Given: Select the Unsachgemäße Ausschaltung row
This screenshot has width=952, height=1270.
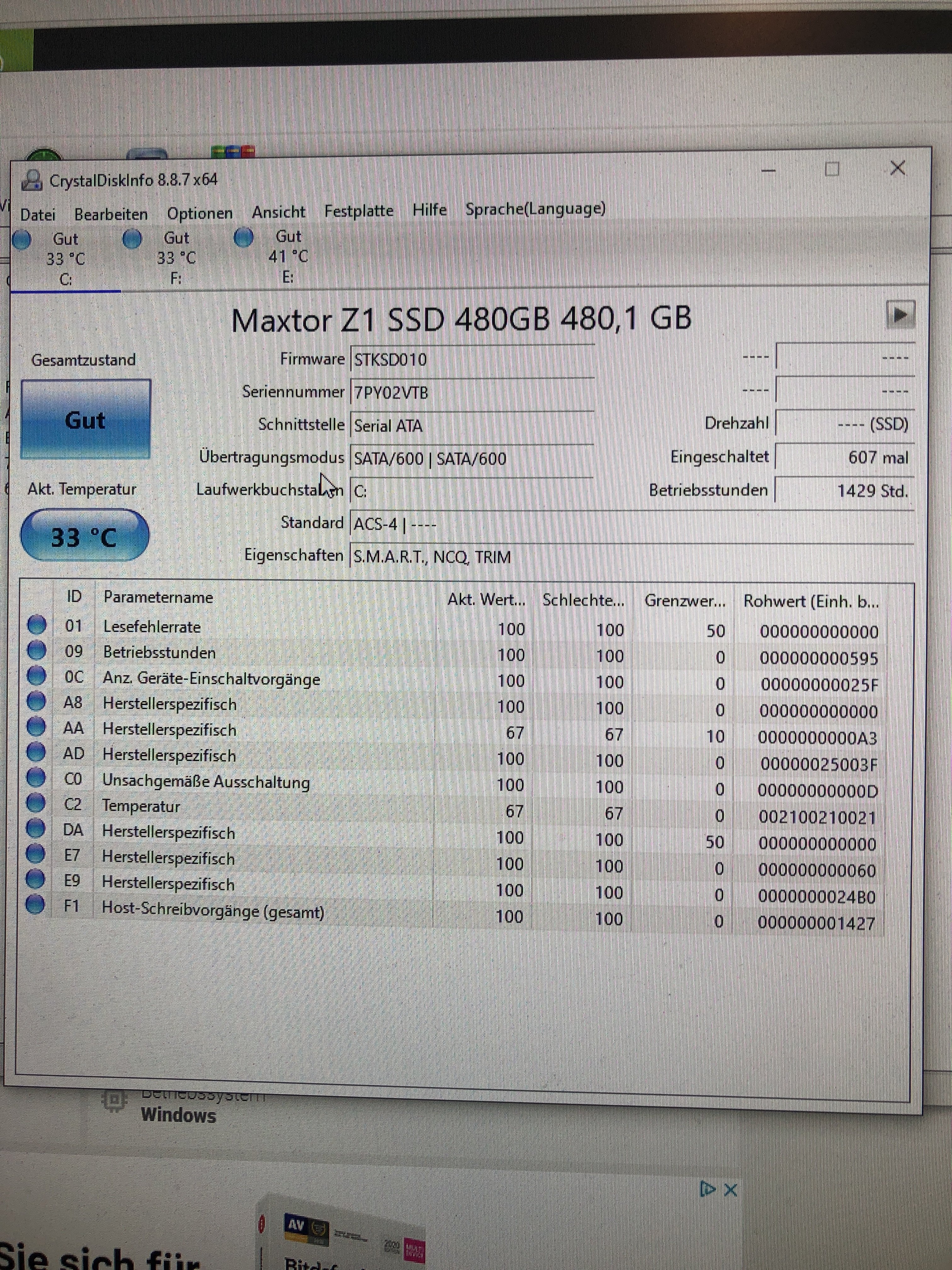Looking at the screenshot, I should 206,781.
